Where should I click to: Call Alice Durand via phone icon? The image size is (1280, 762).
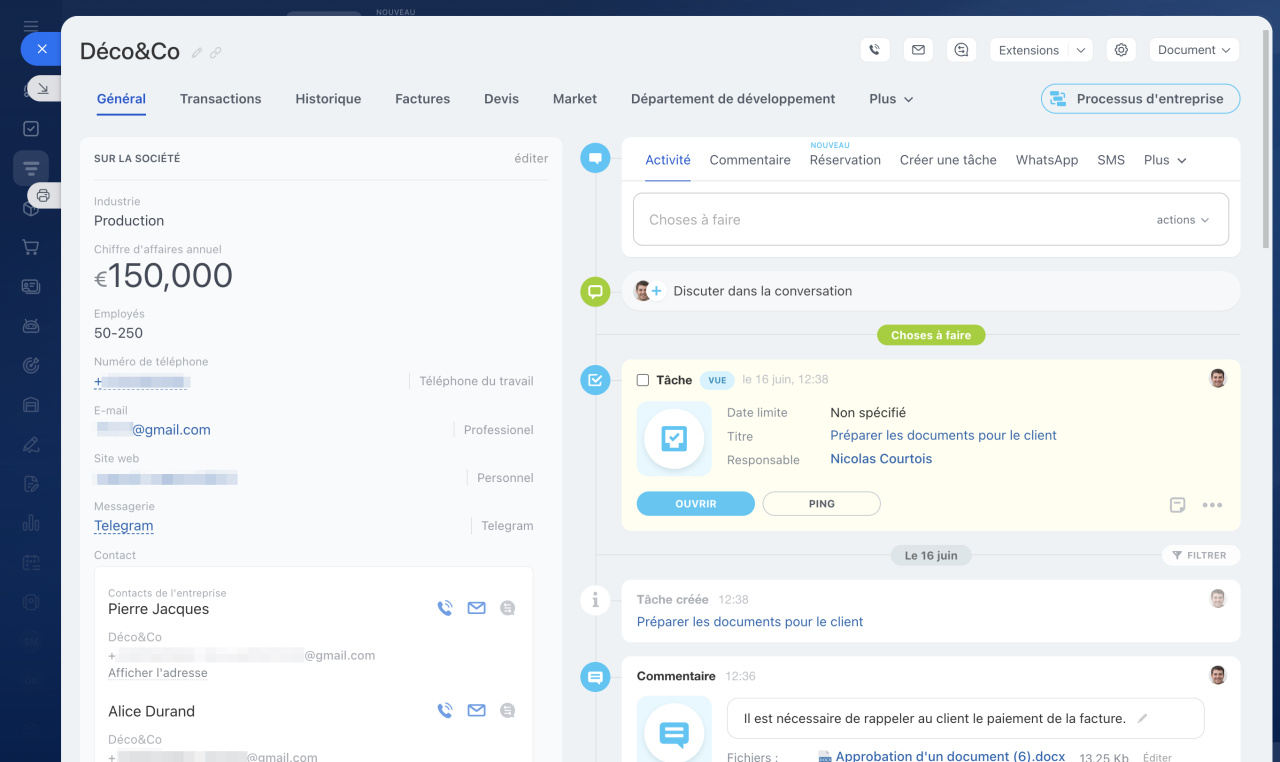pos(445,711)
